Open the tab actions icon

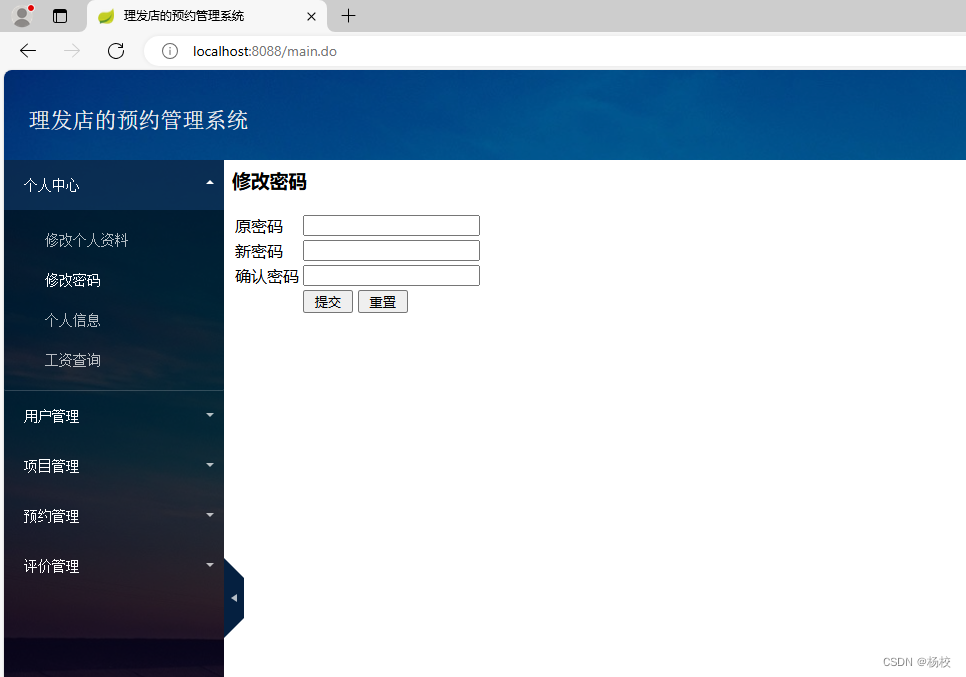coord(60,16)
